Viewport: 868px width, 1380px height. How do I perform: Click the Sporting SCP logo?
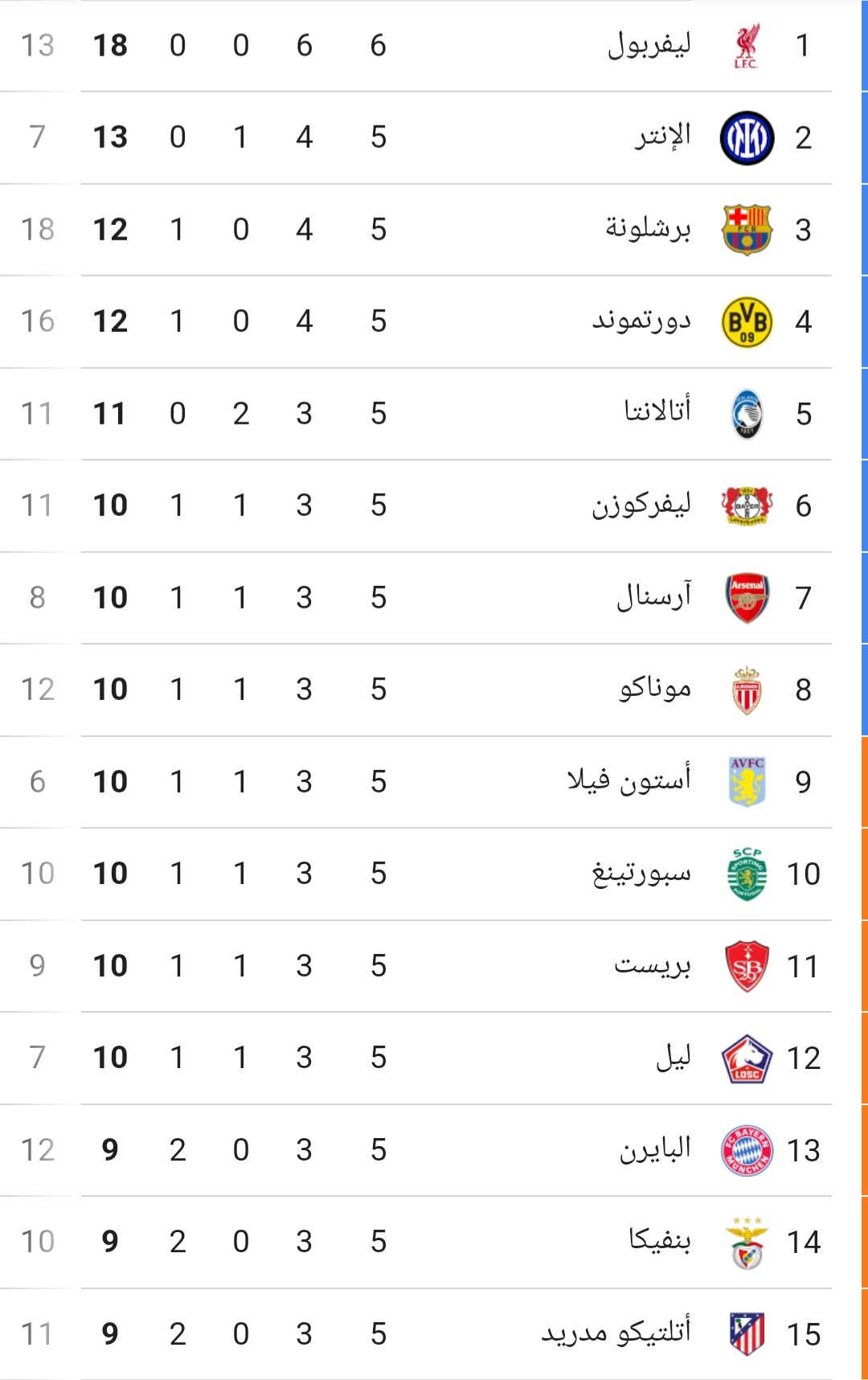(747, 874)
